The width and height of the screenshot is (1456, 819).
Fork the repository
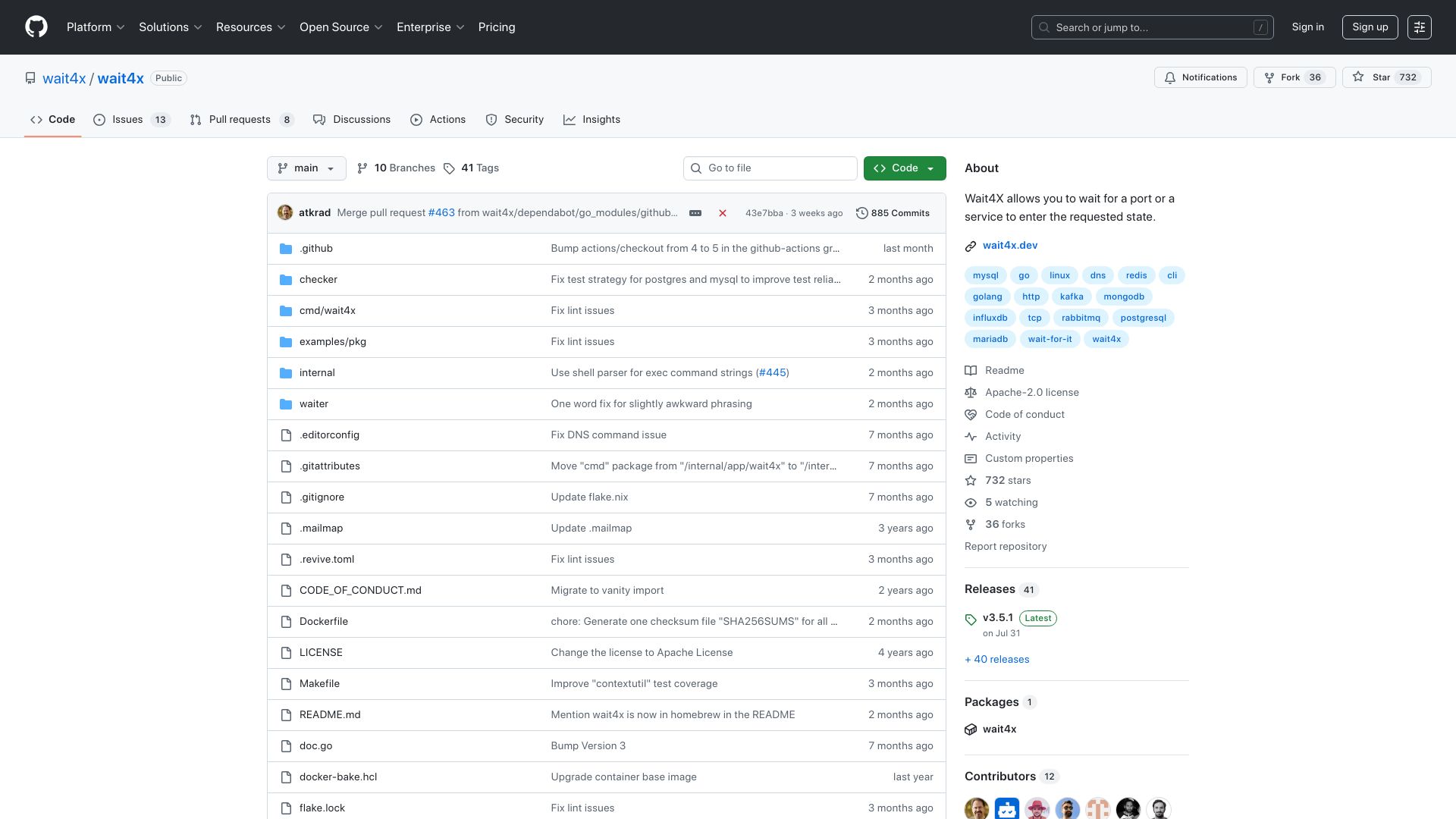(x=1294, y=77)
